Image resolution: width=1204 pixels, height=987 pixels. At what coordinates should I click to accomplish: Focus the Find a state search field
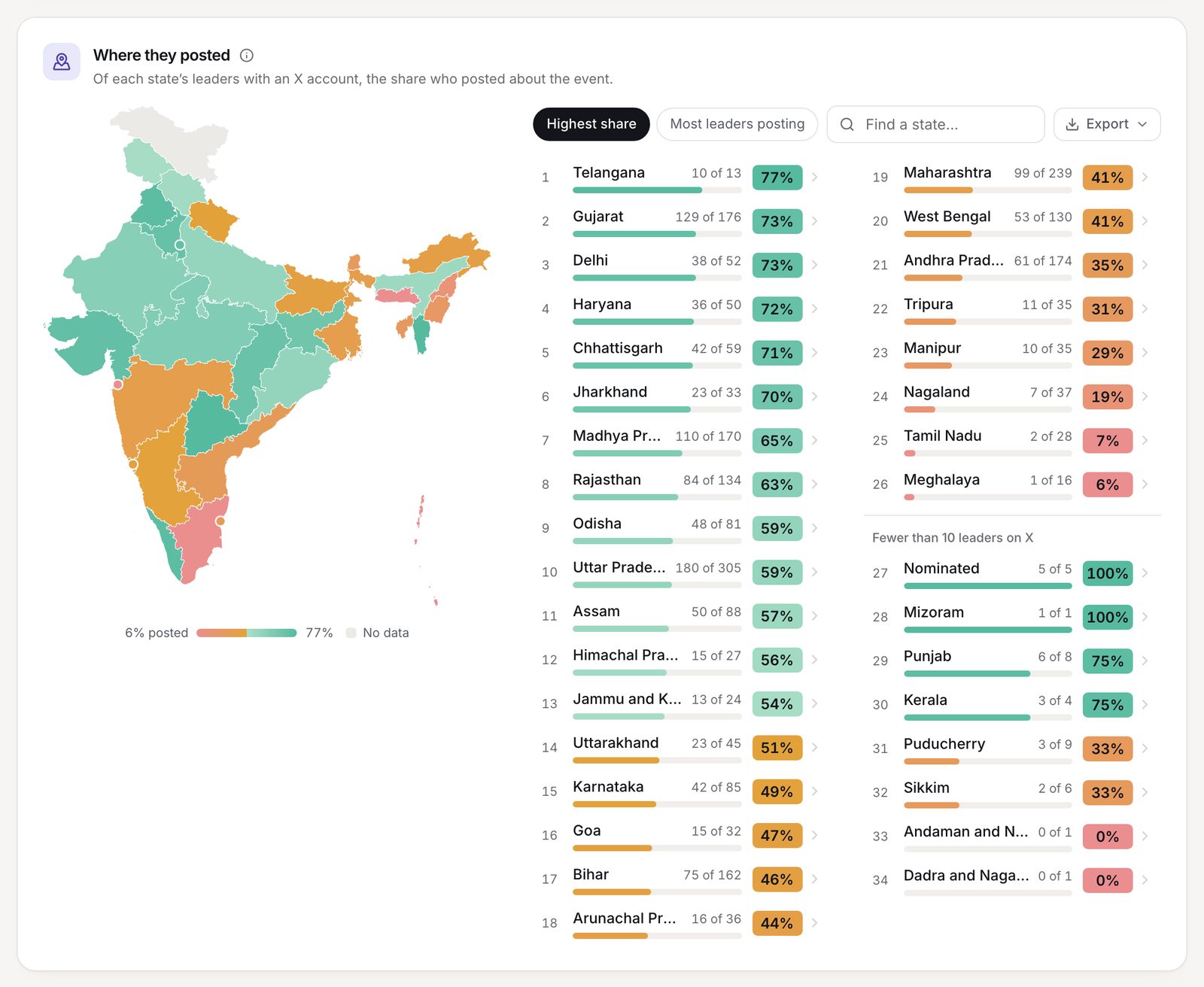[x=935, y=124]
